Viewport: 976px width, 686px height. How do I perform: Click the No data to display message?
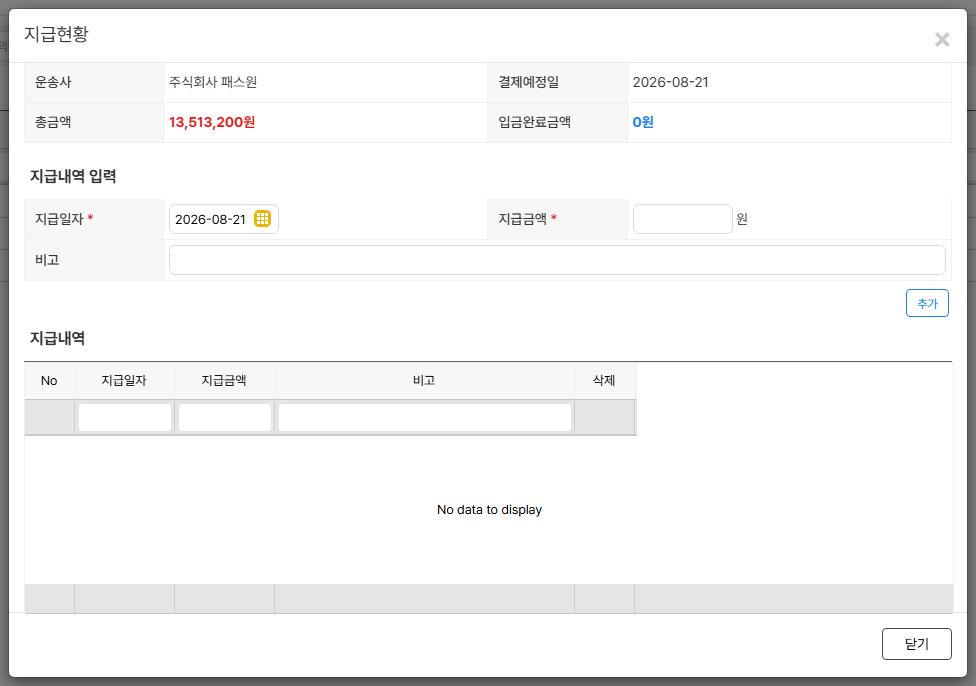pos(489,510)
